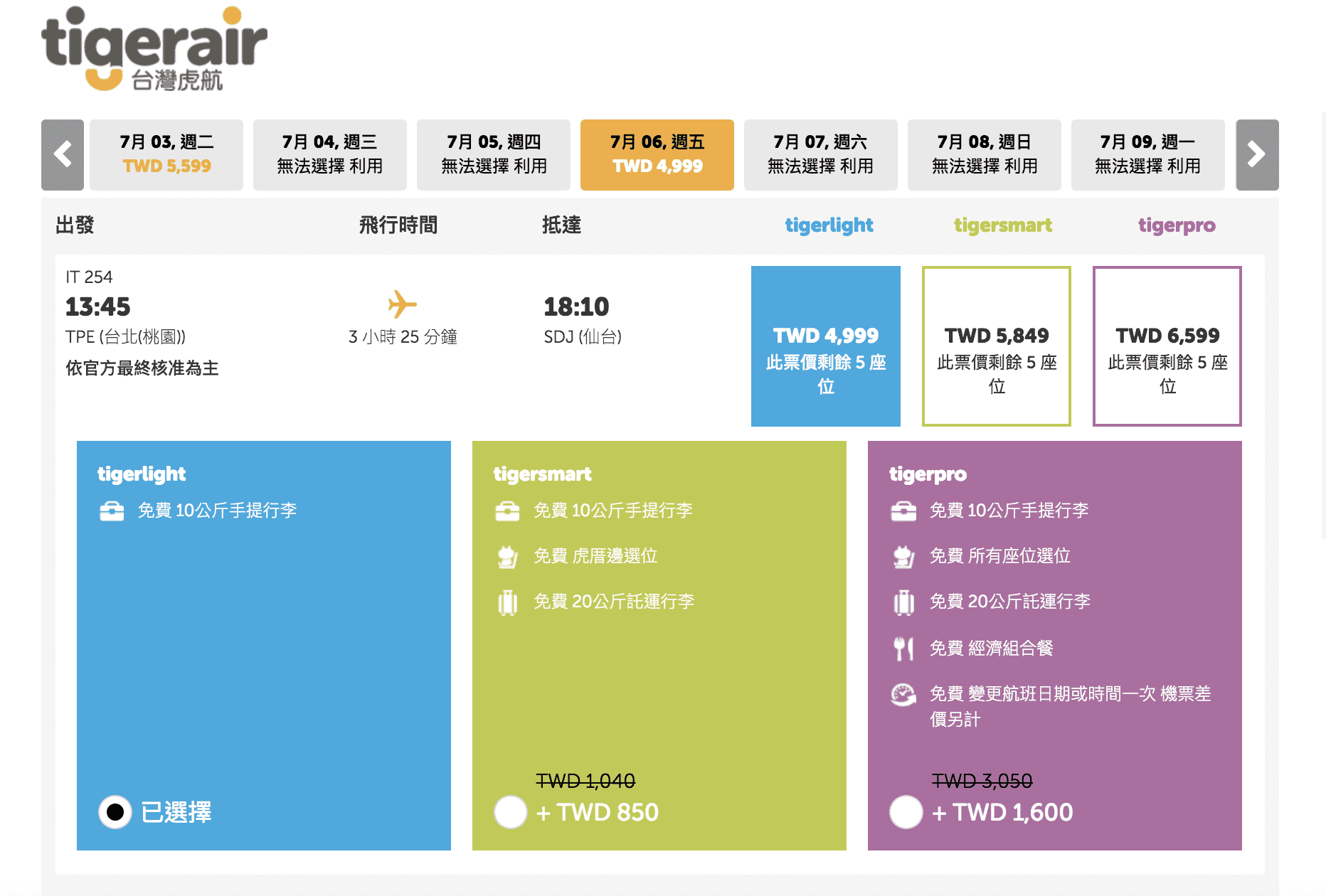Select the tigerlight 已選擇 radio button
The width and height of the screenshot is (1326, 896).
[115, 812]
